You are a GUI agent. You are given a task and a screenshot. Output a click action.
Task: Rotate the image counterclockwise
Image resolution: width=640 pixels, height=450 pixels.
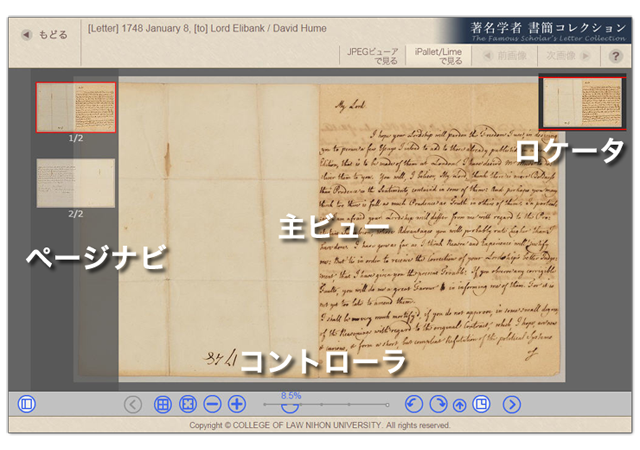[x=413, y=404]
